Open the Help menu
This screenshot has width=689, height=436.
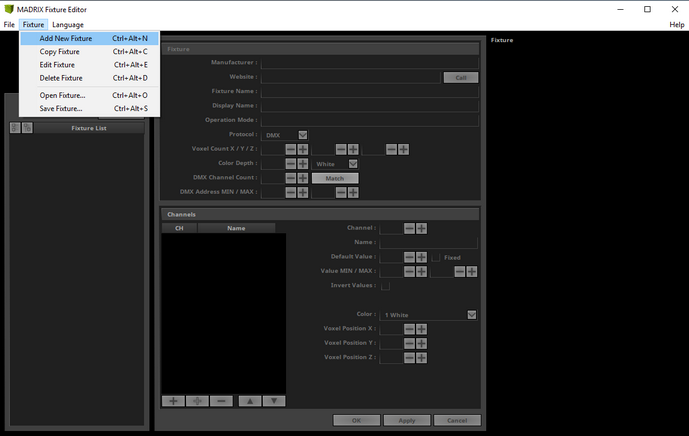coord(677,25)
